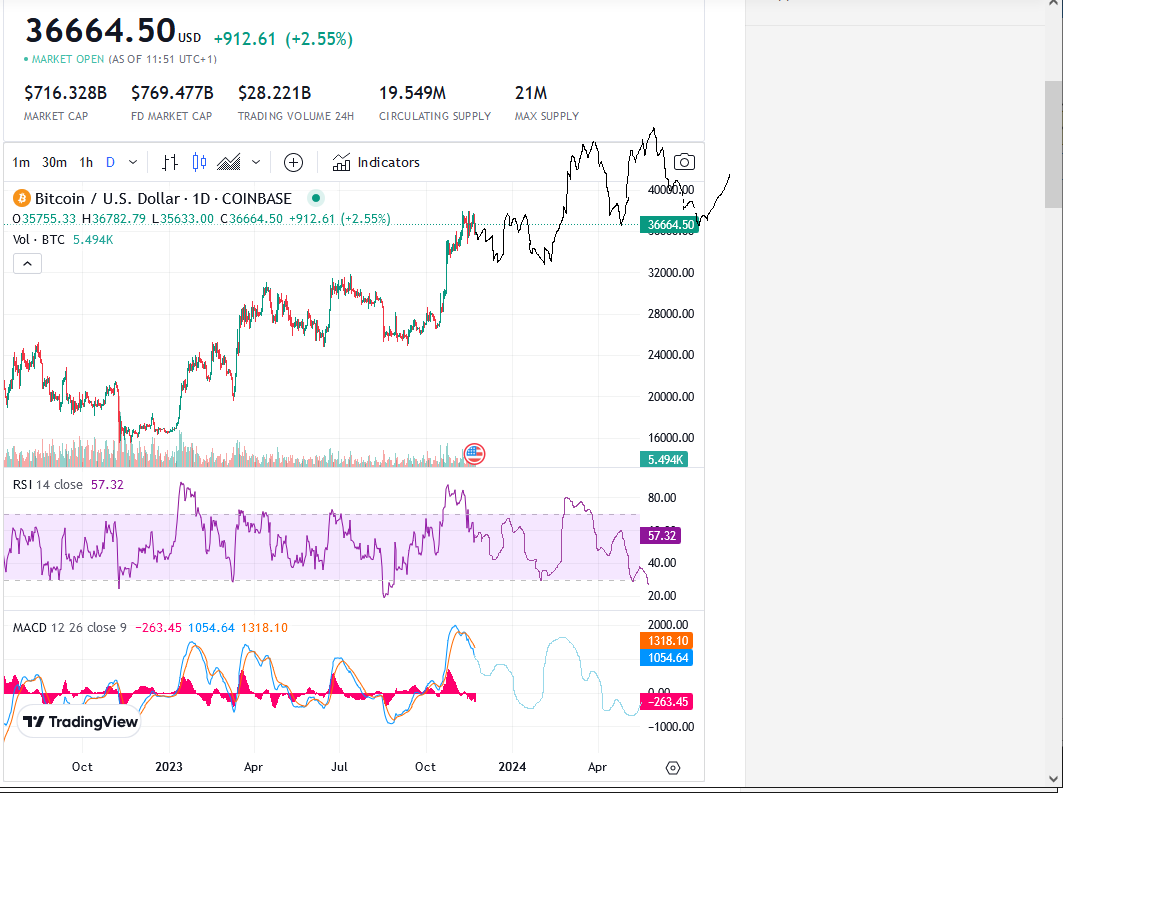Expand the chart style dropdown arrow
Viewport: 1171px width, 907px height.
[x=255, y=162]
